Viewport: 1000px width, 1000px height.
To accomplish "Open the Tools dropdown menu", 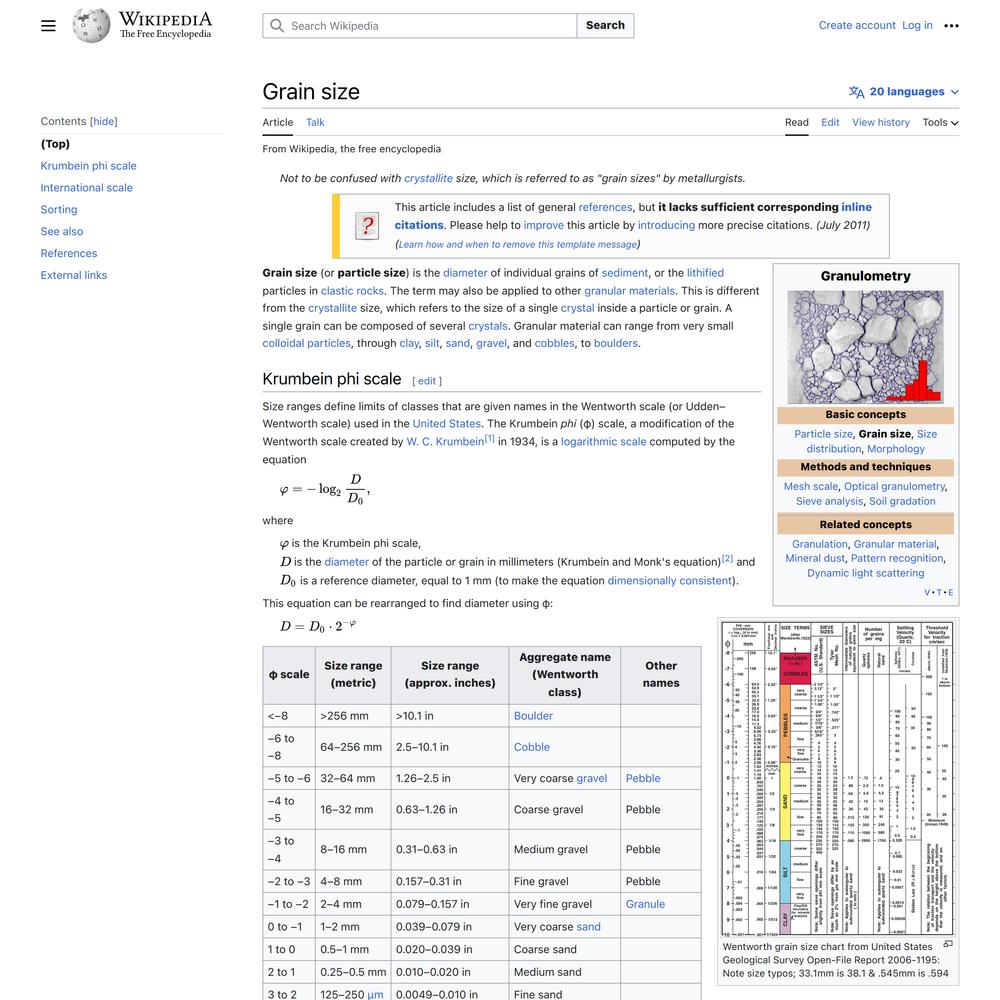I will coord(940,122).
